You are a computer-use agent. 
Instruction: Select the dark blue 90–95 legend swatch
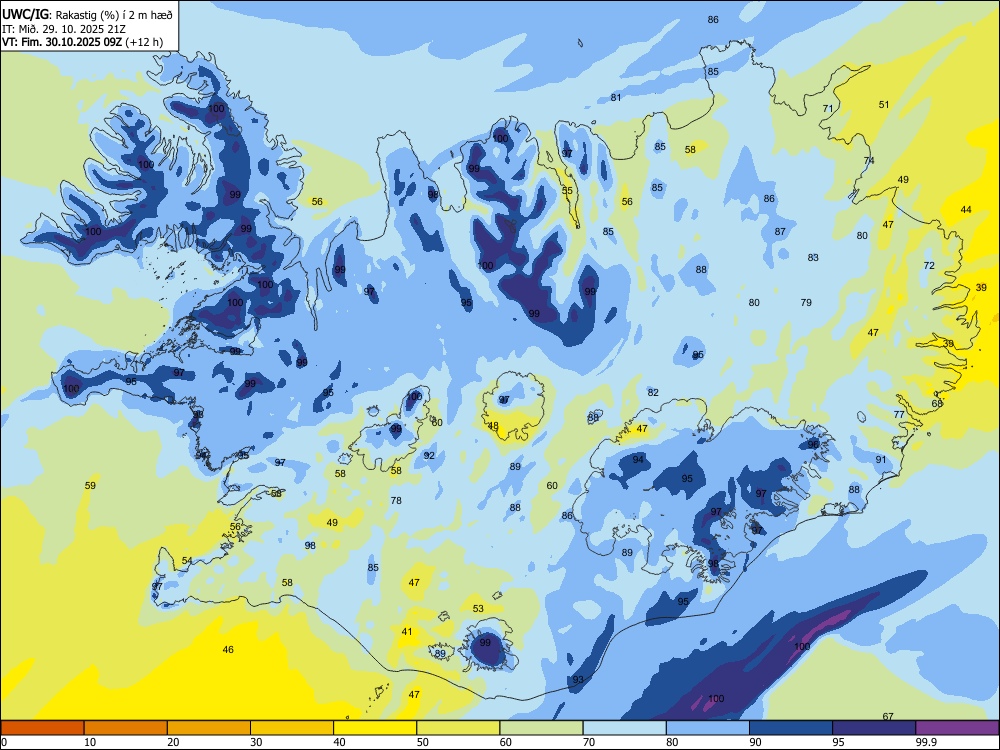coord(791,728)
